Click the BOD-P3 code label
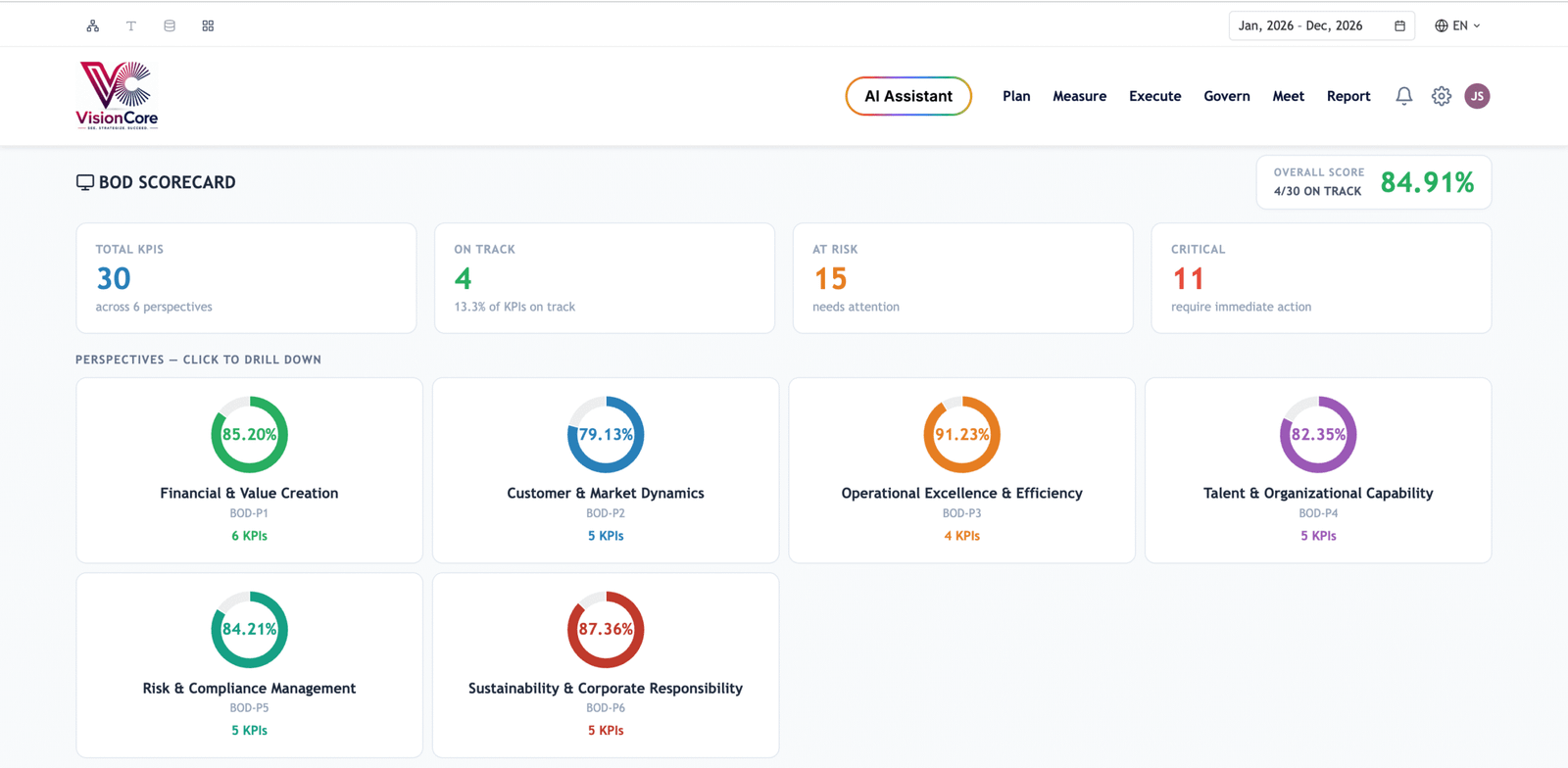The width and height of the screenshot is (1568, 768). point(962,513)
